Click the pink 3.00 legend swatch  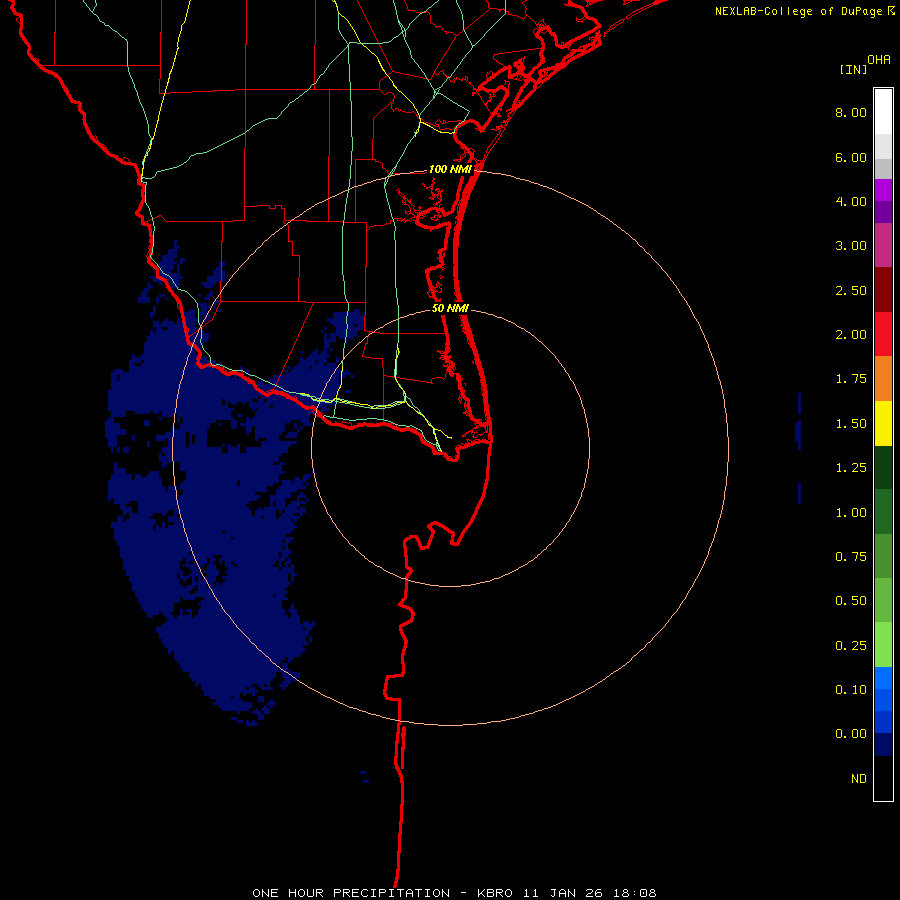(x=883, y=245)
